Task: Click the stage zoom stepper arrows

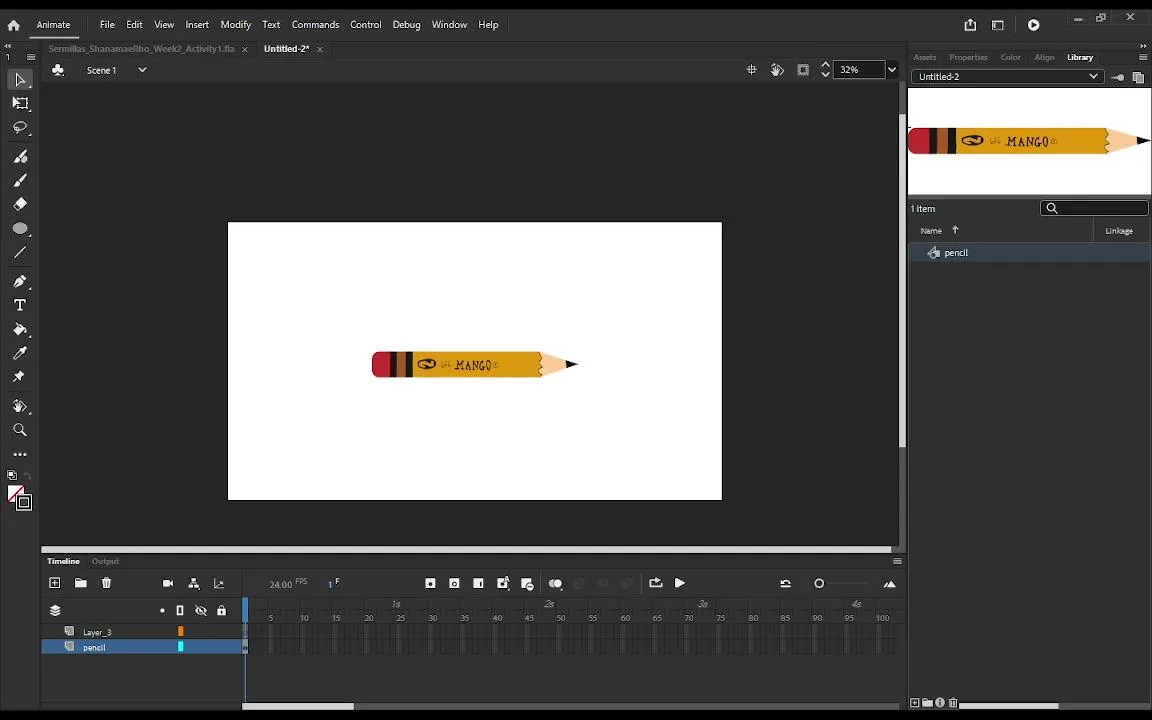Action: click(x=825, y=70)
